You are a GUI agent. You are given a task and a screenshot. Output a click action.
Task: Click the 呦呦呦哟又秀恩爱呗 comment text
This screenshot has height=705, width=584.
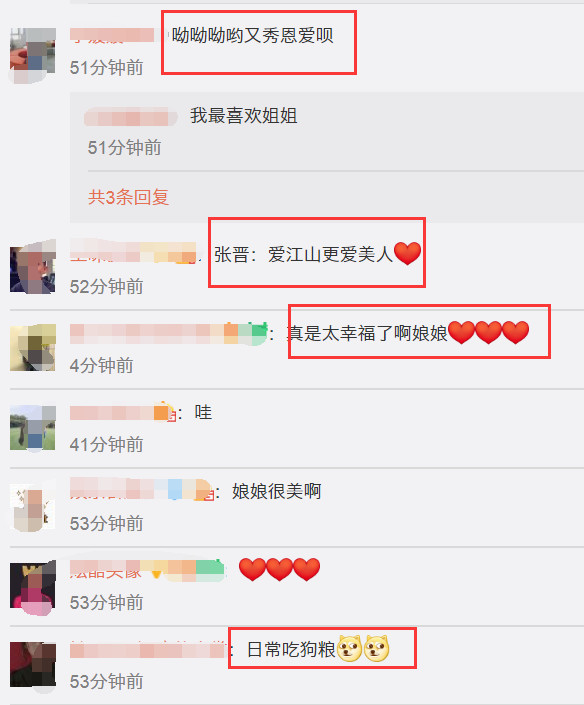[252, 36]
